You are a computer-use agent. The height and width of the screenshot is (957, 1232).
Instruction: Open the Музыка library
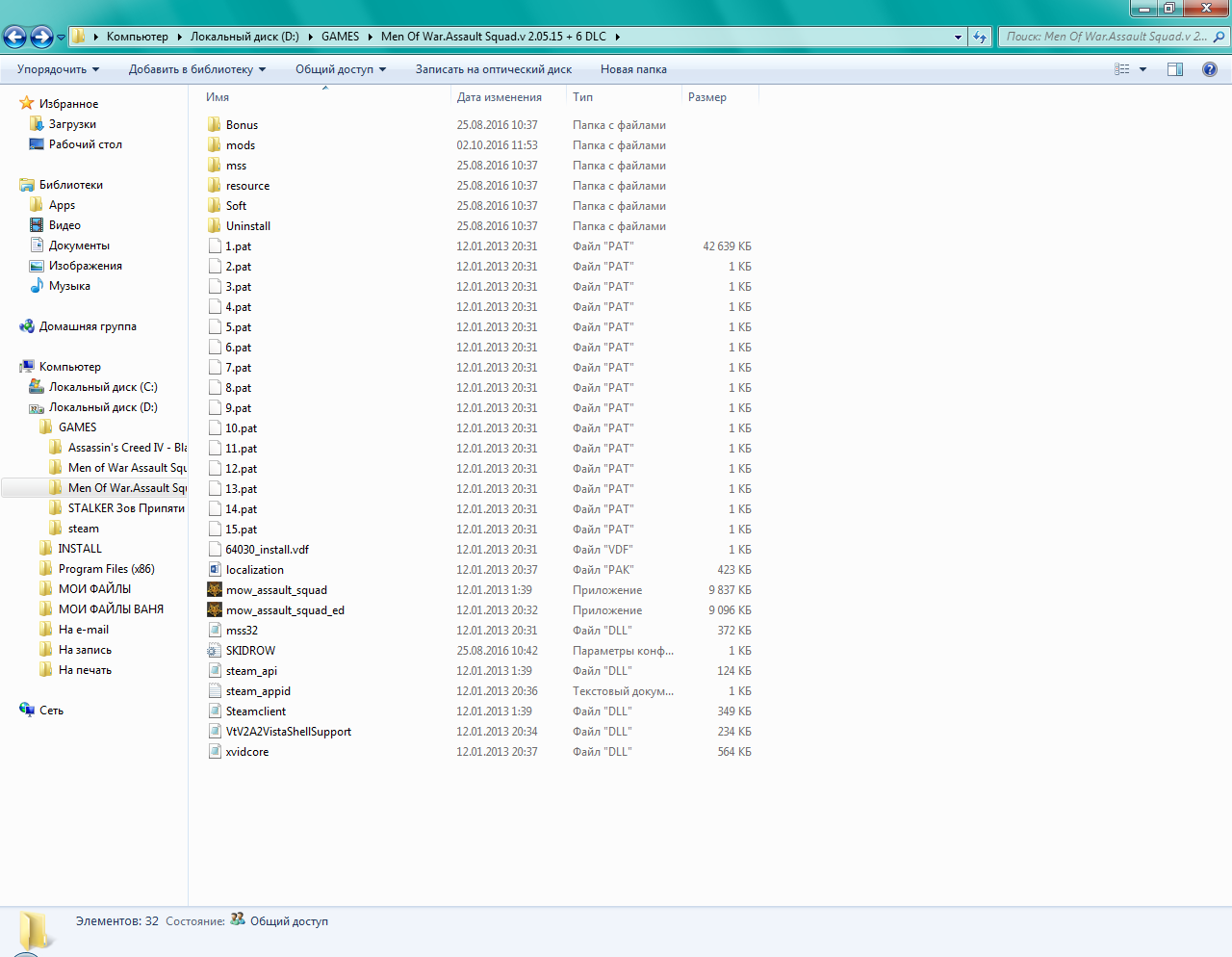click(69, 286)
